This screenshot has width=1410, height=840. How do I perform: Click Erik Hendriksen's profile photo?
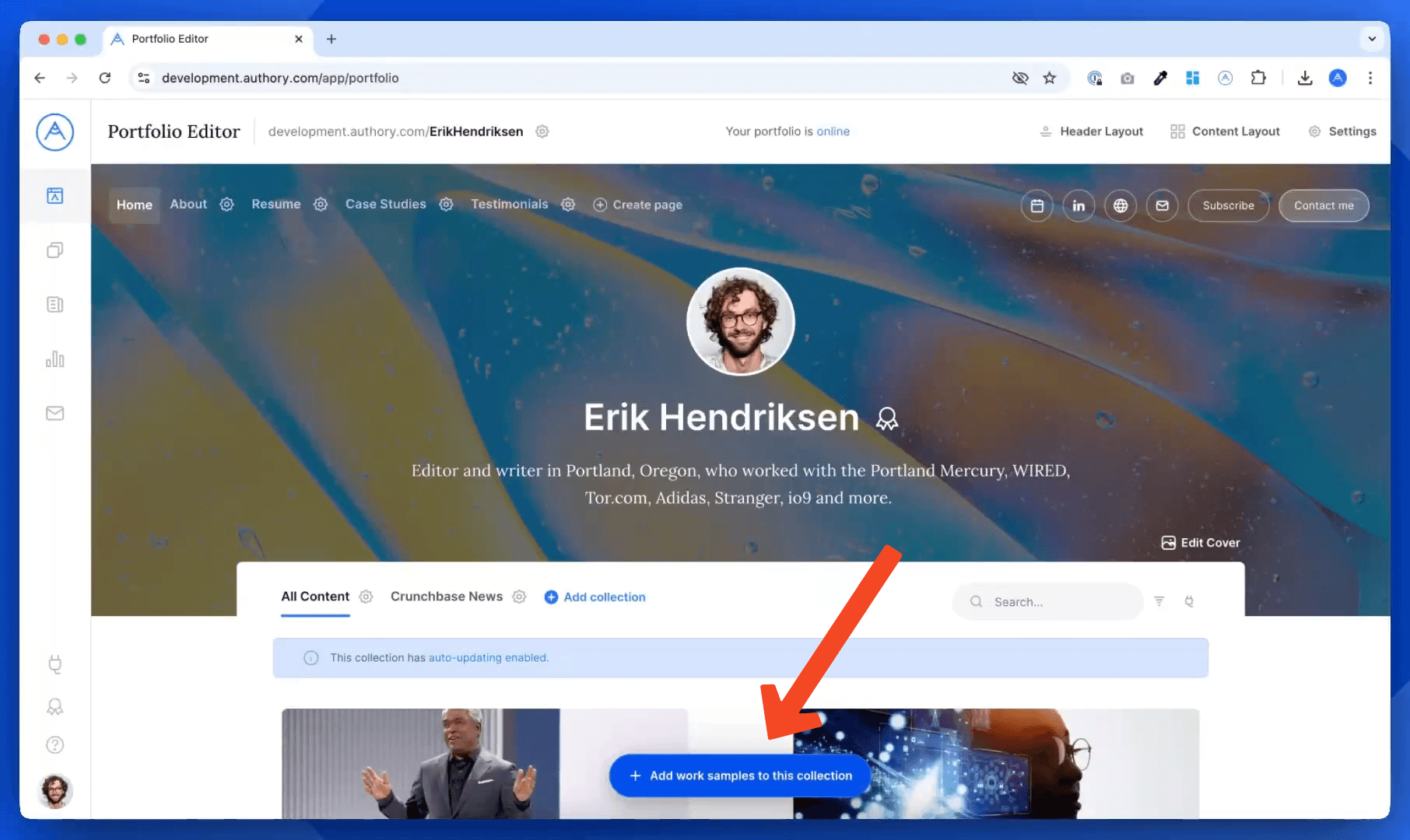(x=741, y=321)
